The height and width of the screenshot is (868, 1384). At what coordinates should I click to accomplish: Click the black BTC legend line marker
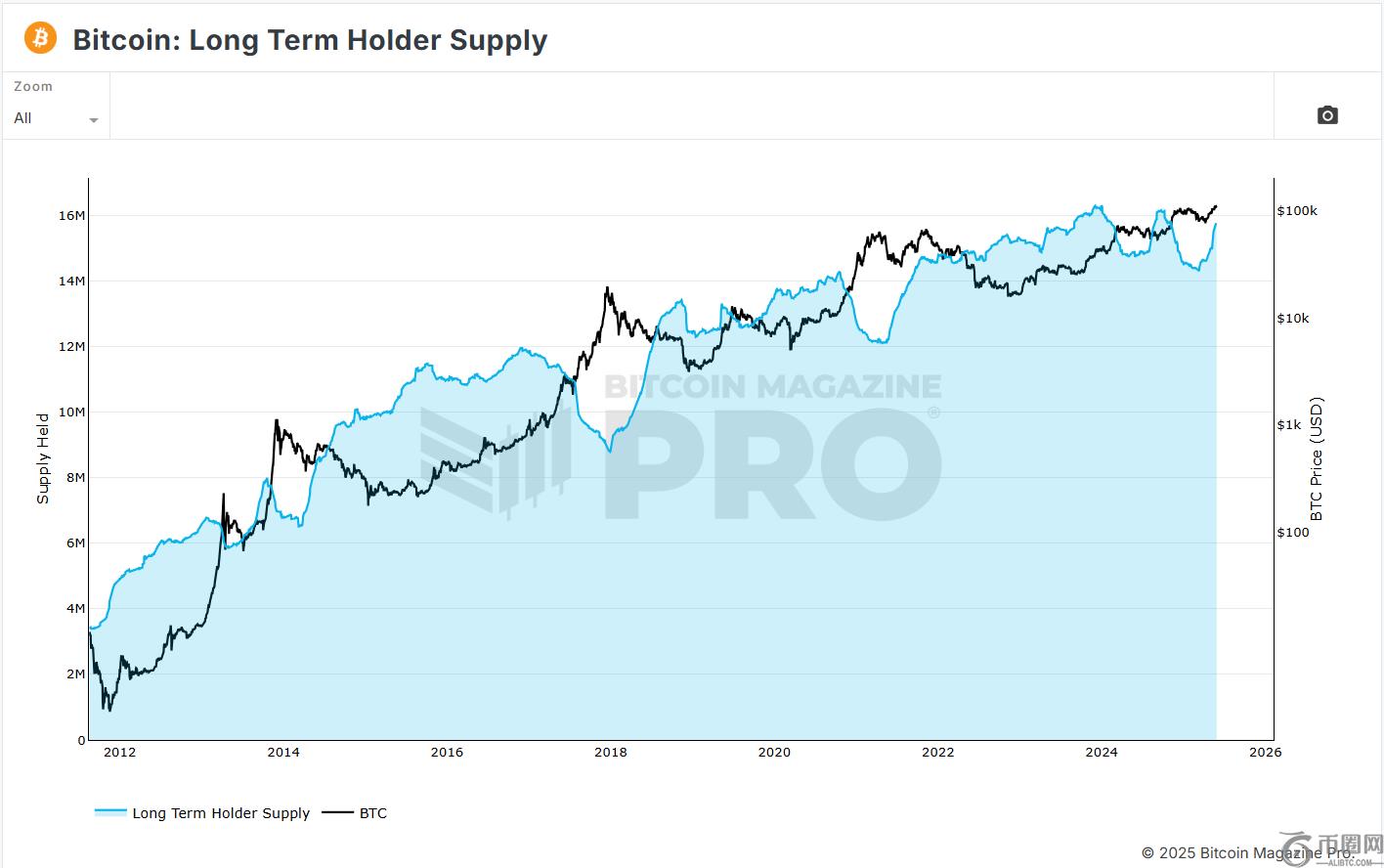tap(338, 812)
